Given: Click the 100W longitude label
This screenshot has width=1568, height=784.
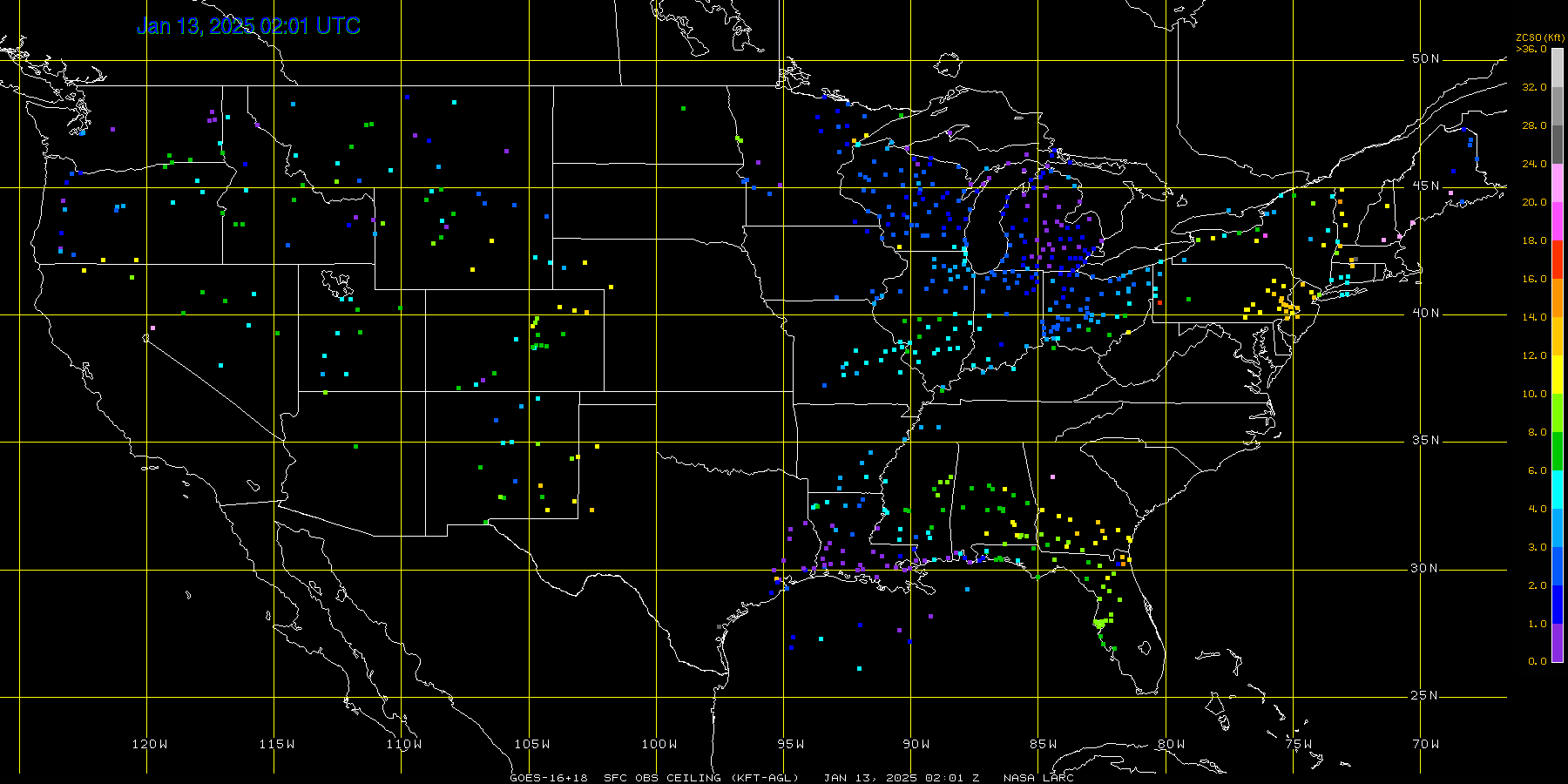Looking at the screenshot, I should pyautogui.click(x=659, y=744).
